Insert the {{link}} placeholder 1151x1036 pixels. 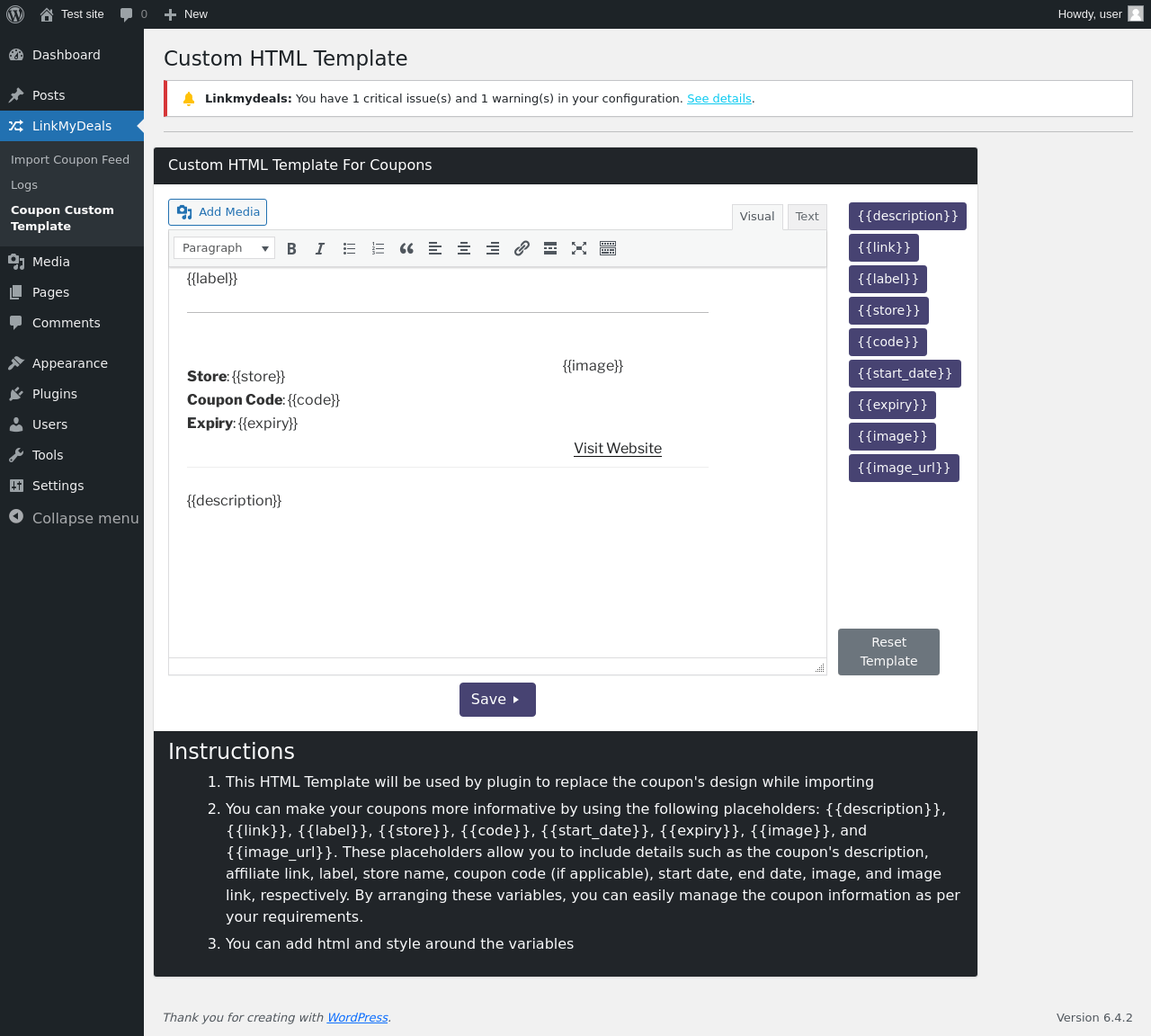884,247
